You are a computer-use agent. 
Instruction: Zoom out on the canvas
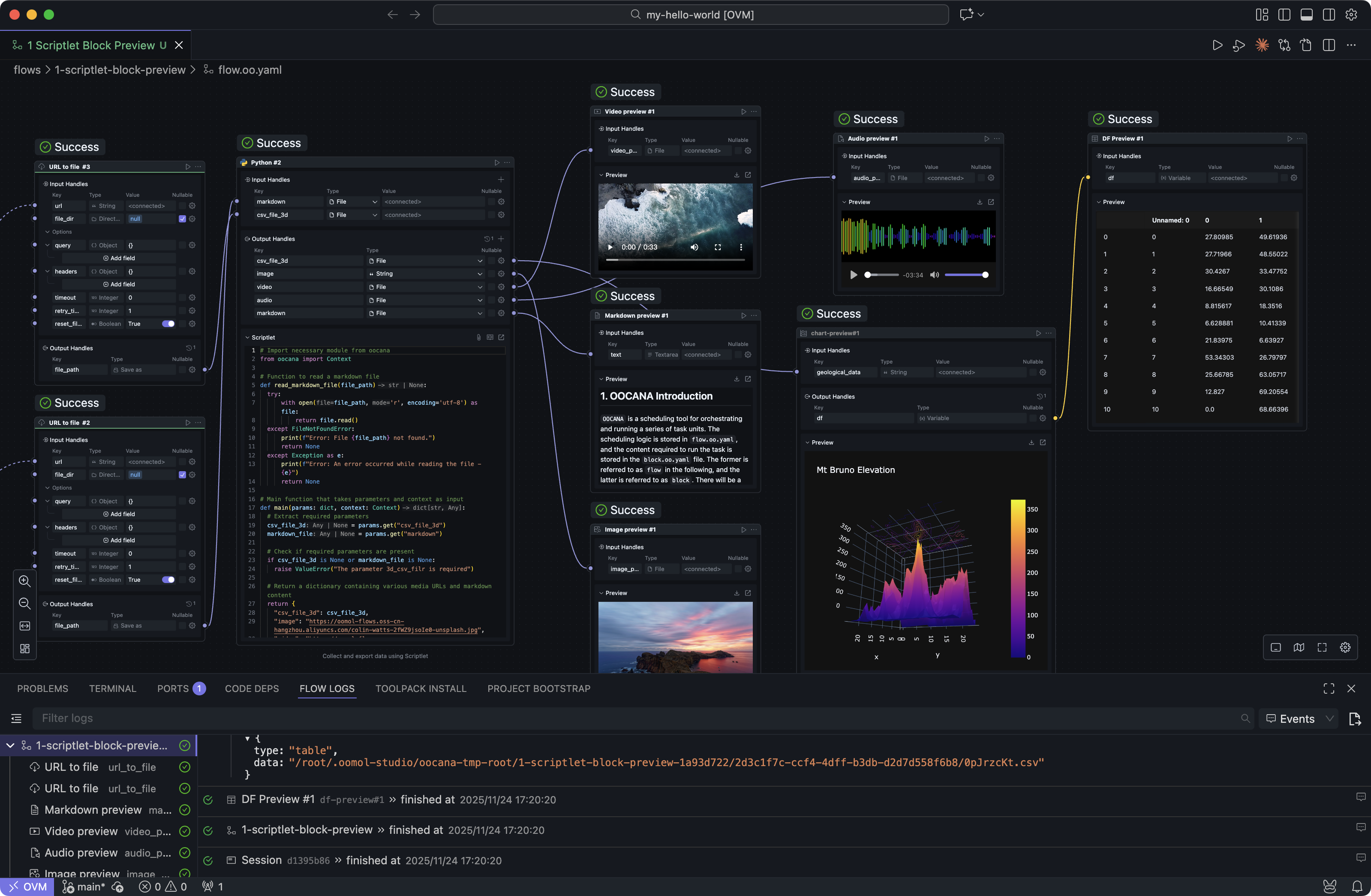[x=24, y=603]
